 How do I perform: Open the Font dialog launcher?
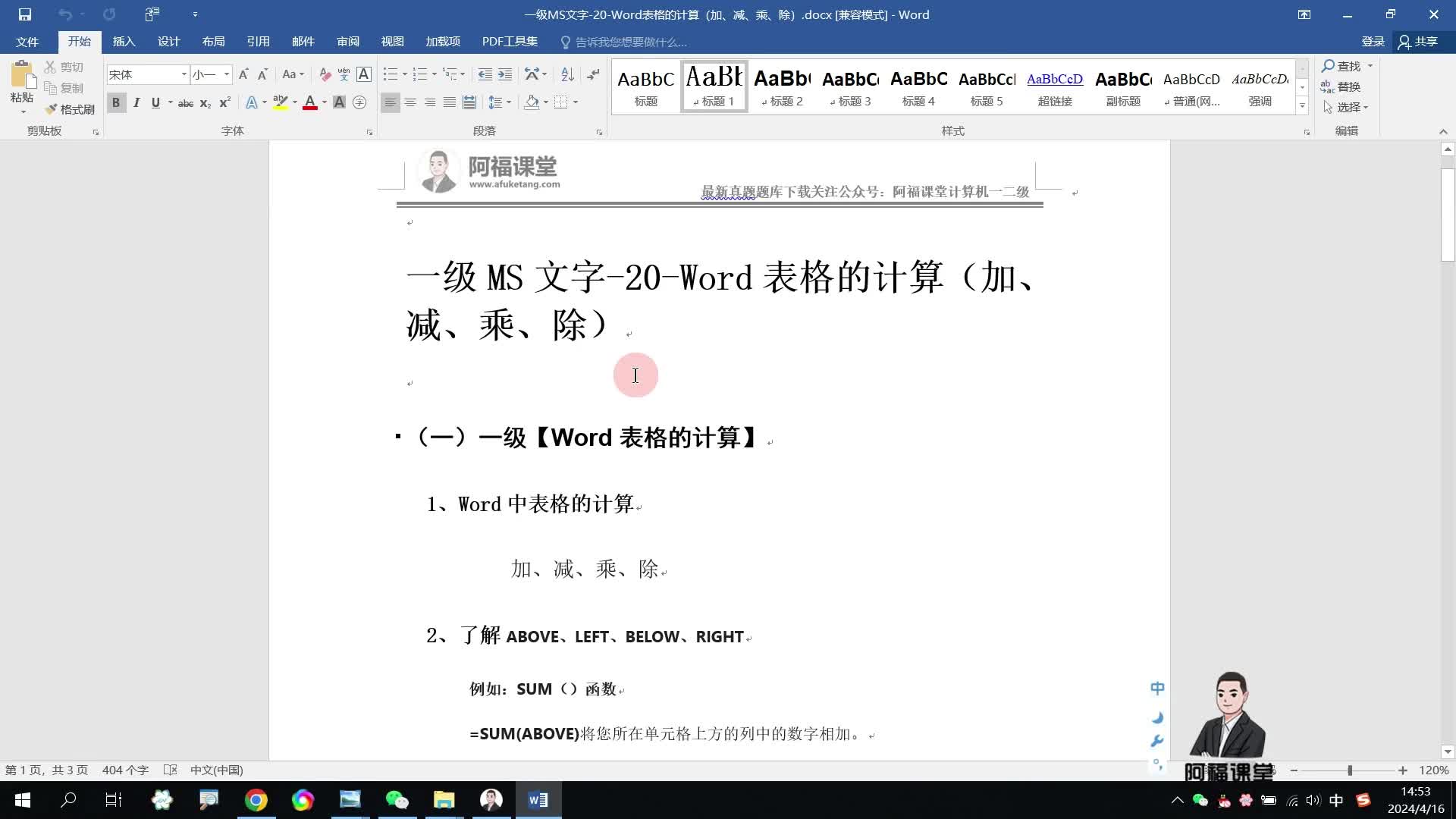(x=369, y=132)
